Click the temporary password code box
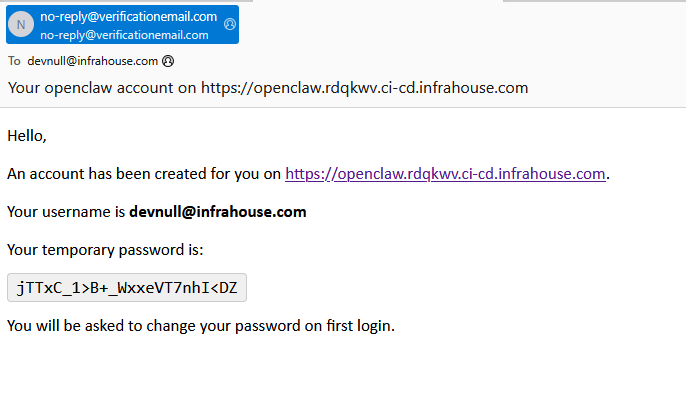686x406 pixels. coord(126,289)
